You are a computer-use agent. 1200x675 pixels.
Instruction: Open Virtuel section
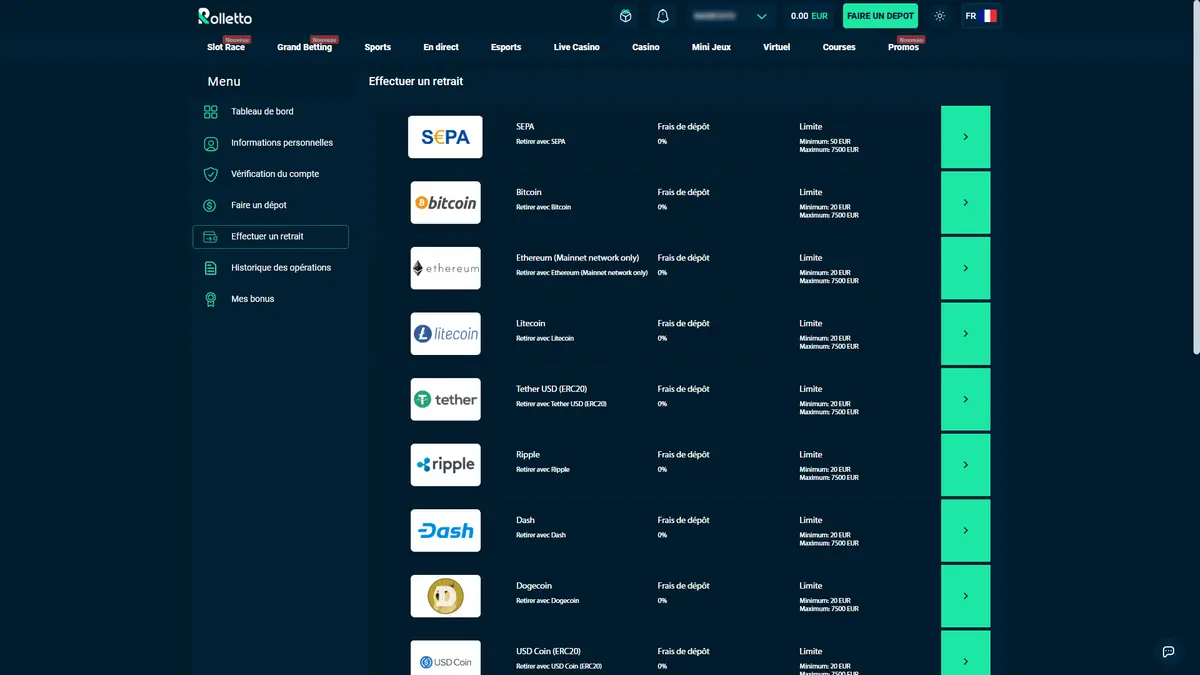pyautogui.click(x=776, y=47)
